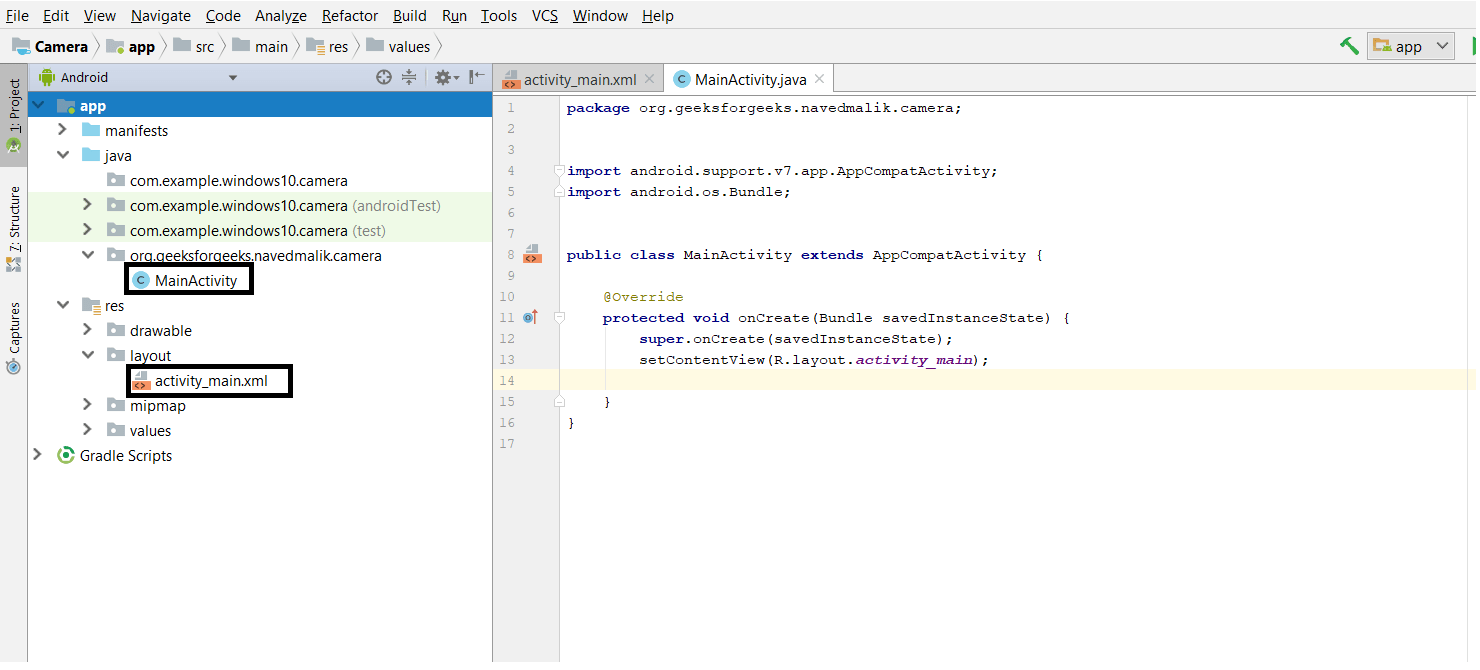Collapse the layout folder
The width and height of the screenshot is (1480, 670).
(87, 355)
